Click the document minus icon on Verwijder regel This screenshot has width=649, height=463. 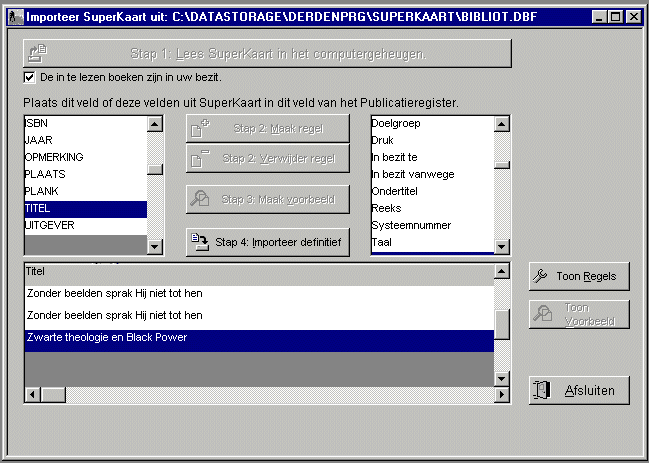tap(200, 158)
